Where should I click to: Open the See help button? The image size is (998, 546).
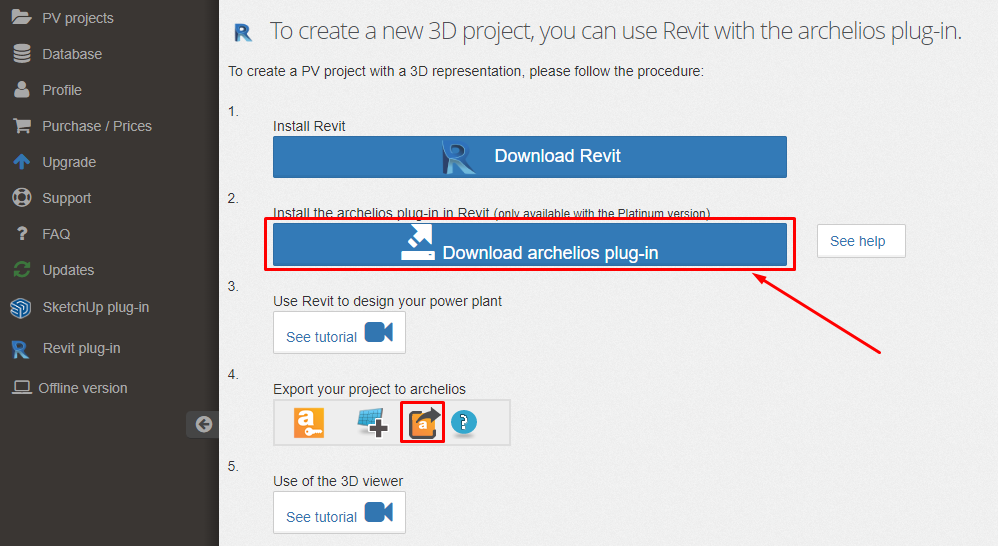pyautogui.click(x=861, y=241)
